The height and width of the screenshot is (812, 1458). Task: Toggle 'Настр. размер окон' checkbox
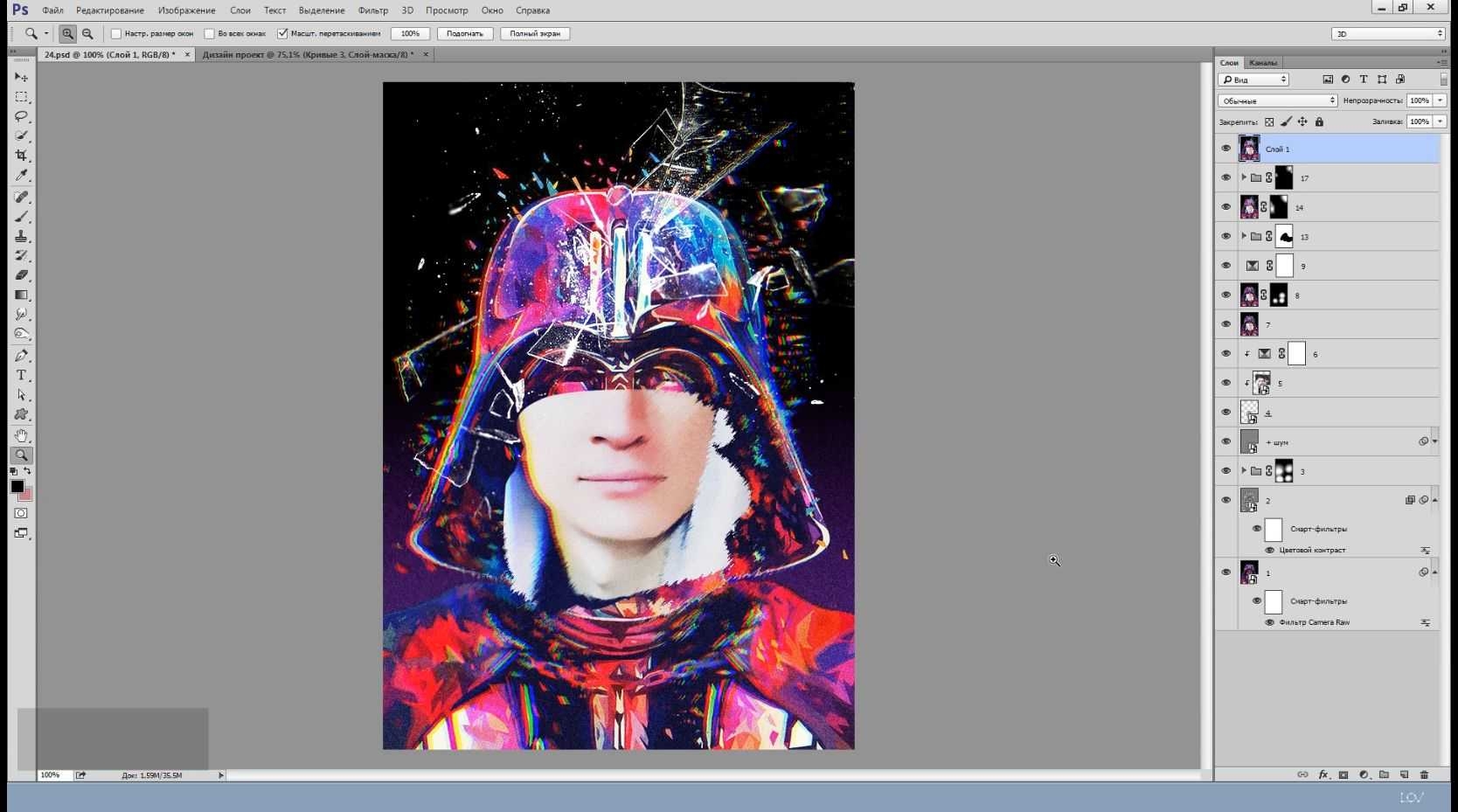[x=115, y=34]
